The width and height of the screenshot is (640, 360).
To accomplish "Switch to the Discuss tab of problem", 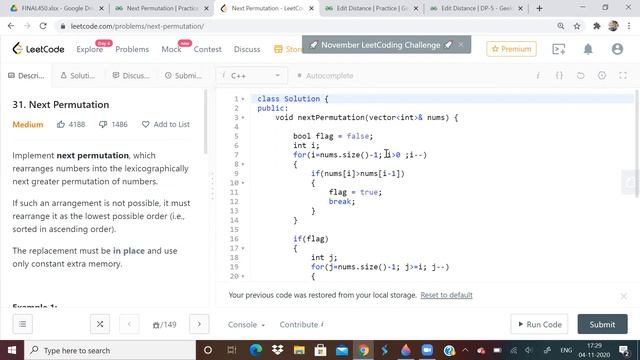I will point(131,76).
